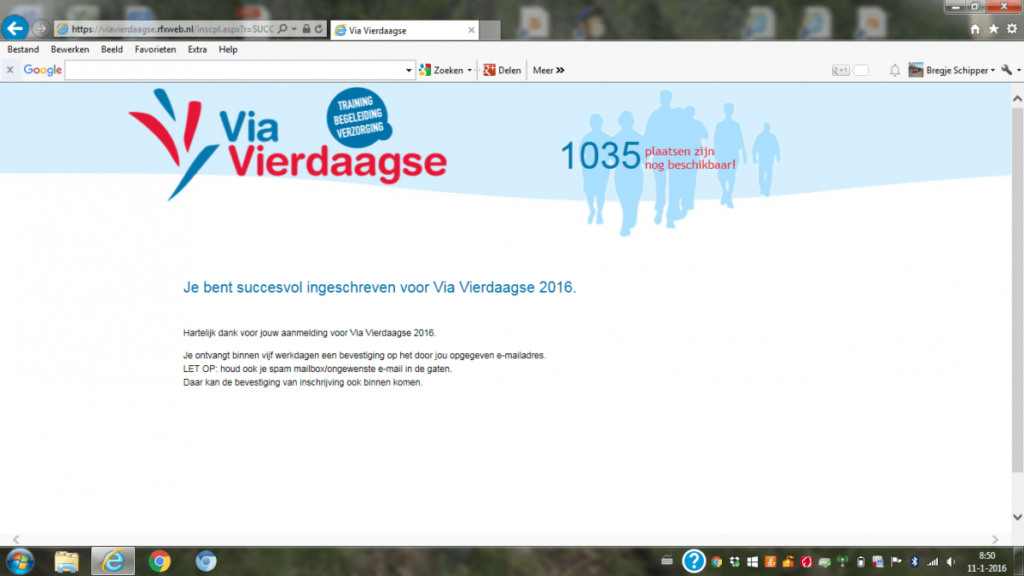Open the Favorieten menu
The height and width of the screenshot is (576, 1024).
(x=155, y=49)
